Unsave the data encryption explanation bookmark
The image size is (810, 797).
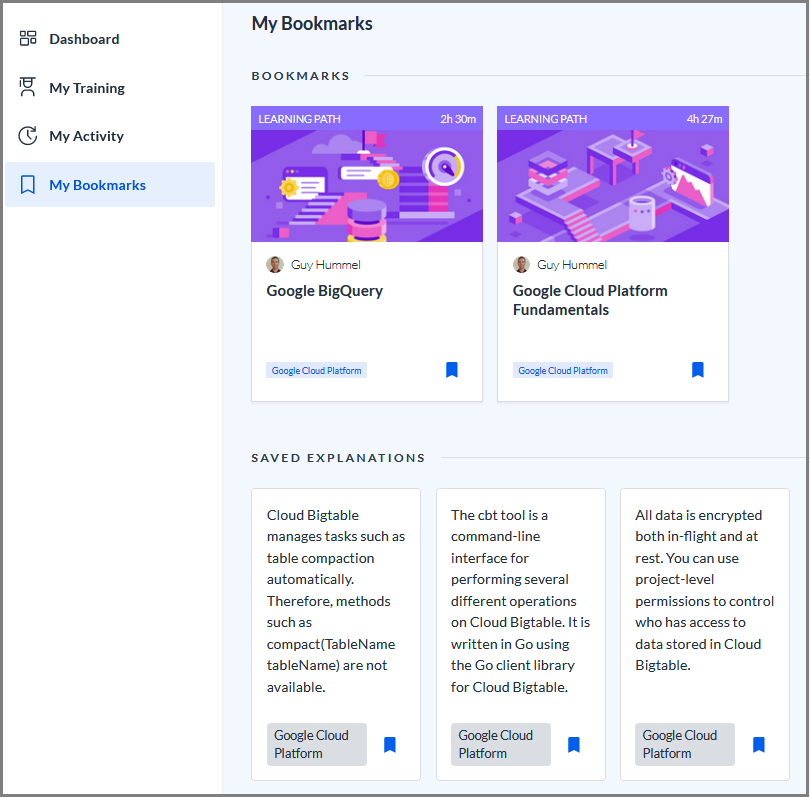tap(758, 744)
